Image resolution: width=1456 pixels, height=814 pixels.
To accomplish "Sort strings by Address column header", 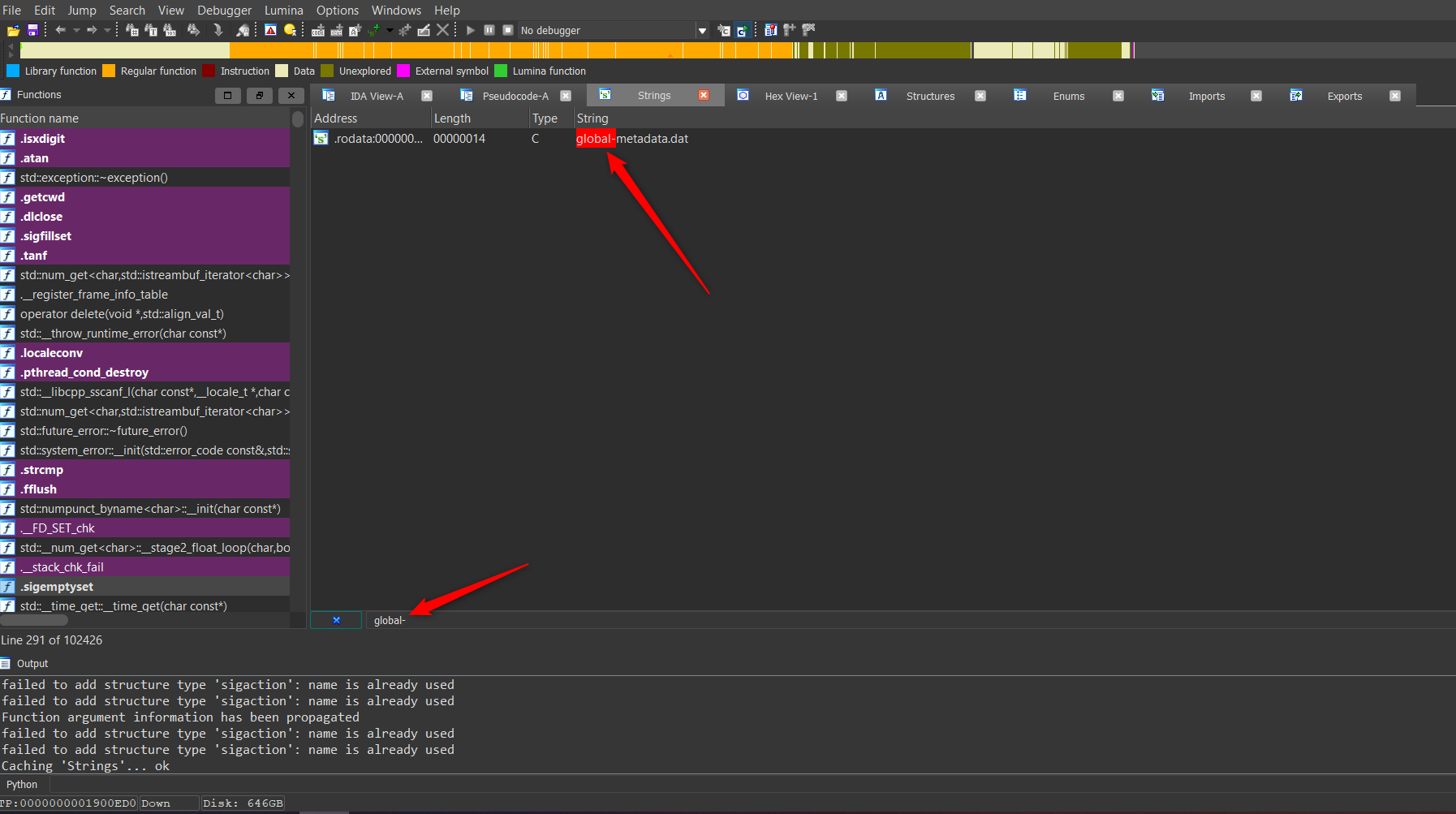I will click(x=370, y=118).
